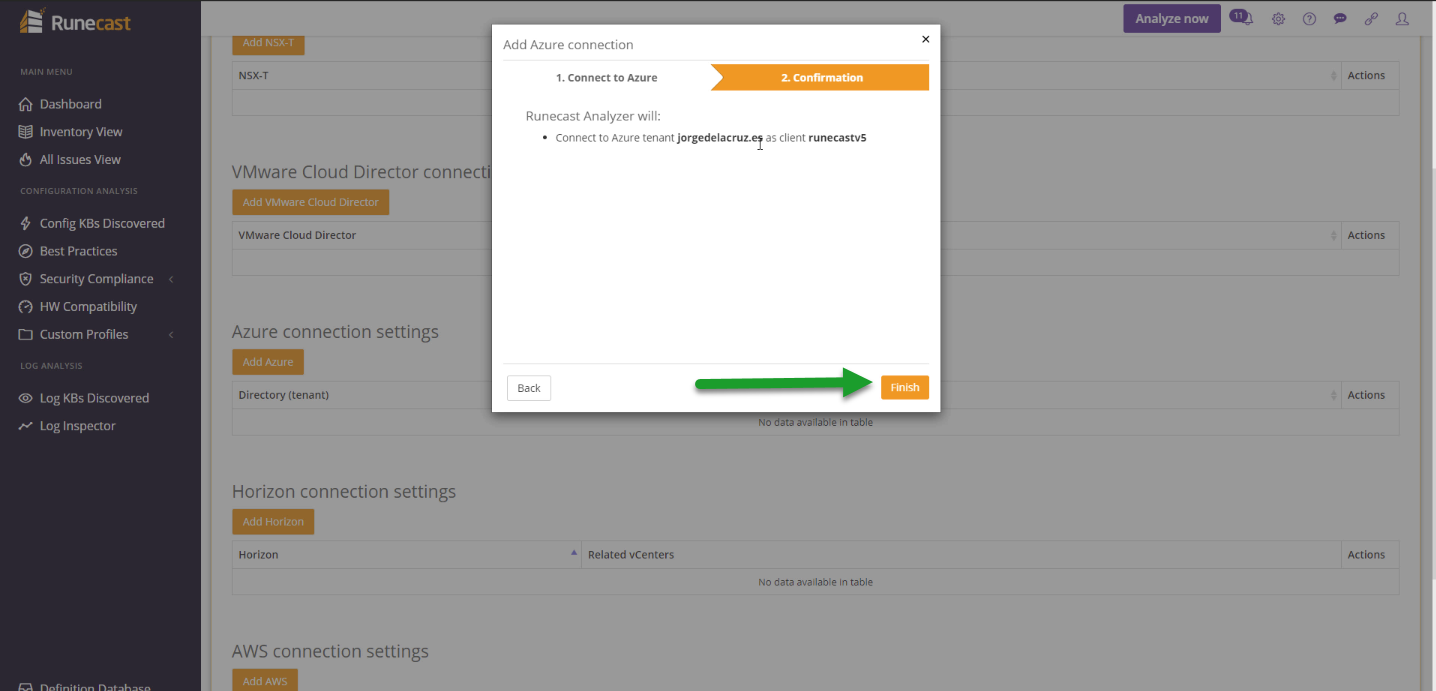
Task: Open Config KBs Discovered
Action: point(102,223)
